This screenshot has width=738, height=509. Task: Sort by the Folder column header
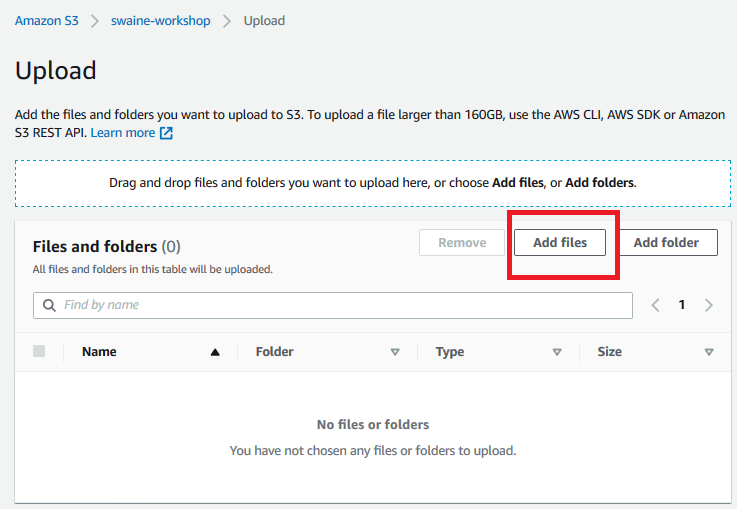(x=274, y=352)
